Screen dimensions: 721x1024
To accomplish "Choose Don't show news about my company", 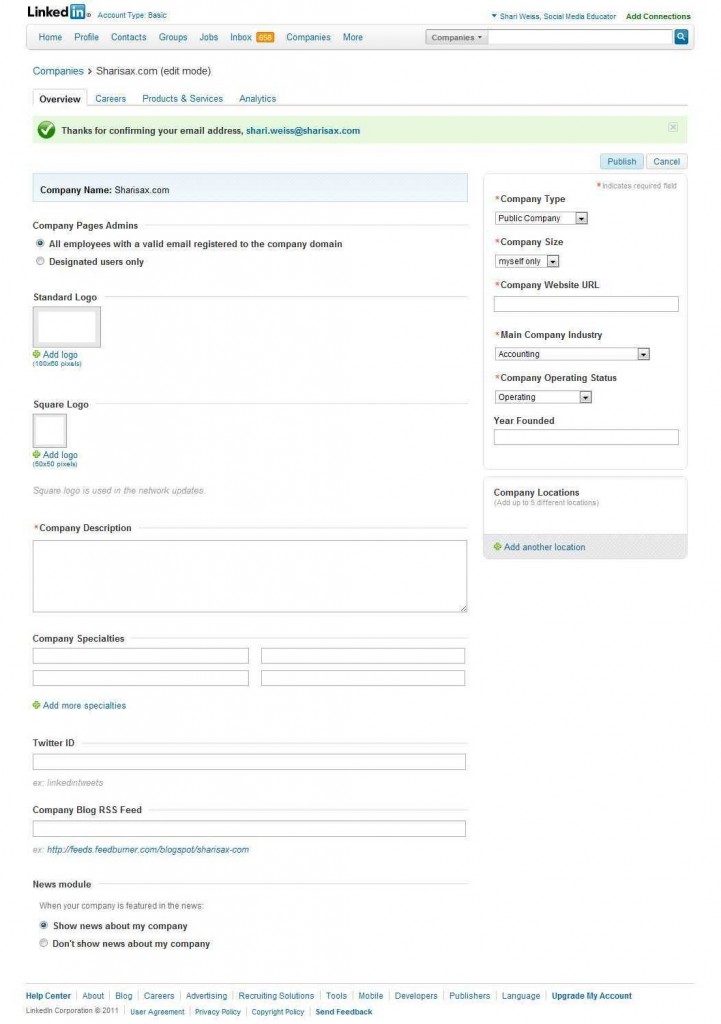I will [44, 943].
